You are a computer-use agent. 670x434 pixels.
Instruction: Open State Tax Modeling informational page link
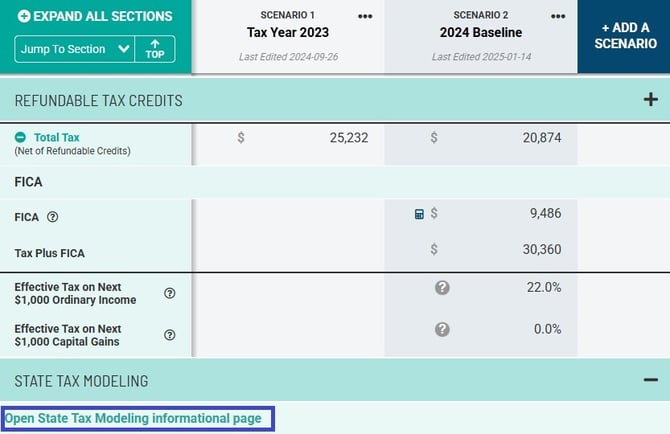[133, 418]
